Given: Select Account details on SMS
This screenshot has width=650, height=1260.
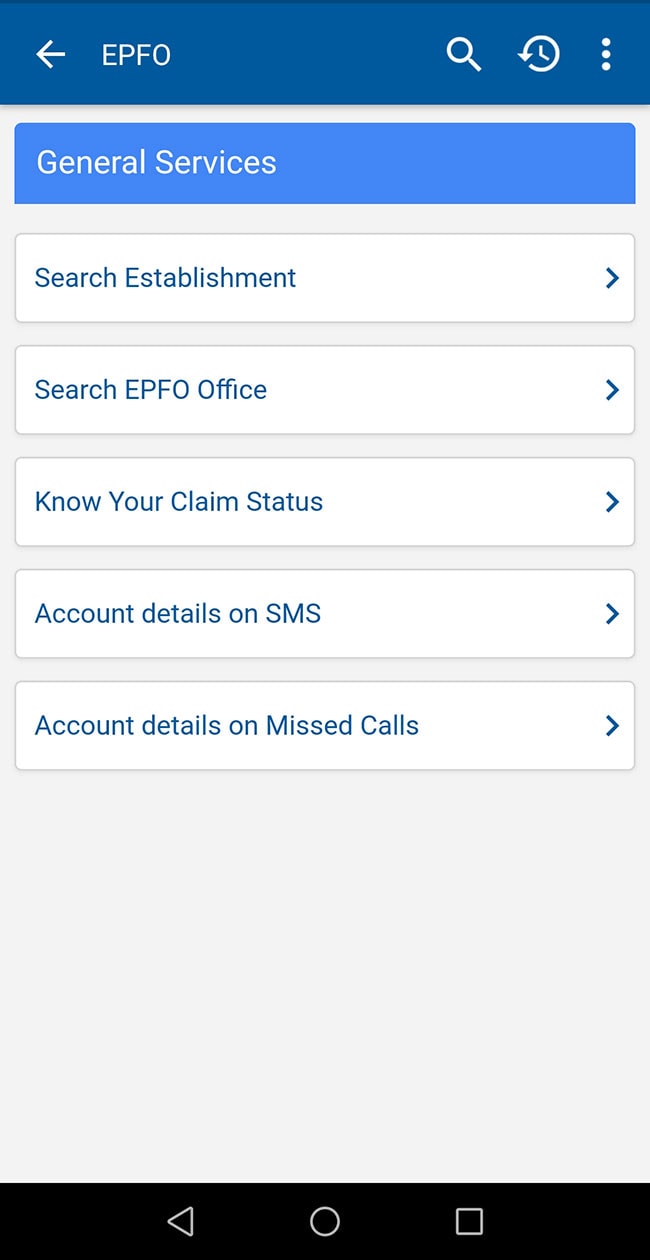Looking at the screenshot, I should click(178, 614).
